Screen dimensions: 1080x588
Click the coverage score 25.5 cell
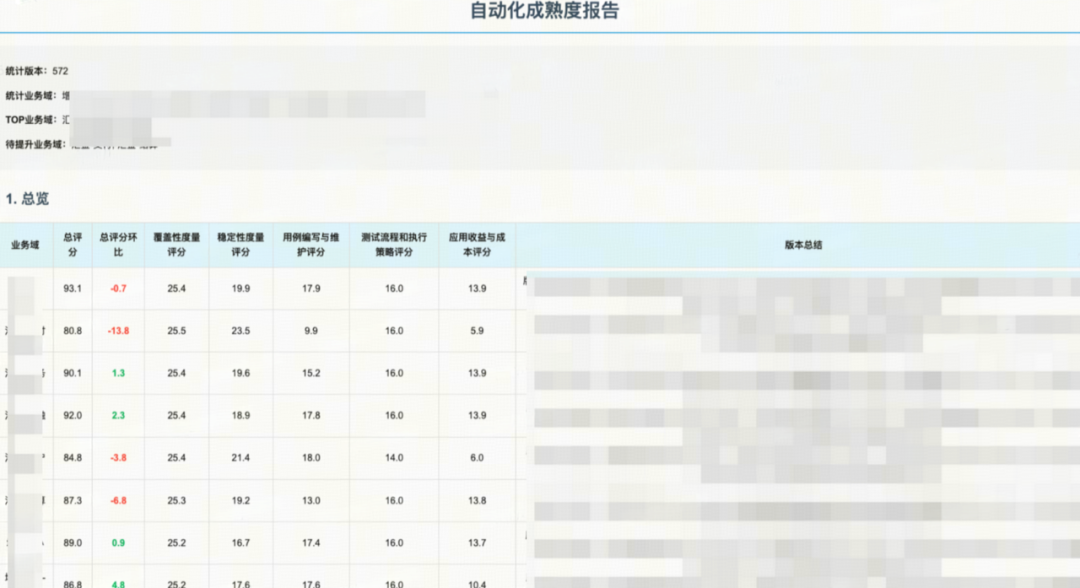point(176,331)
